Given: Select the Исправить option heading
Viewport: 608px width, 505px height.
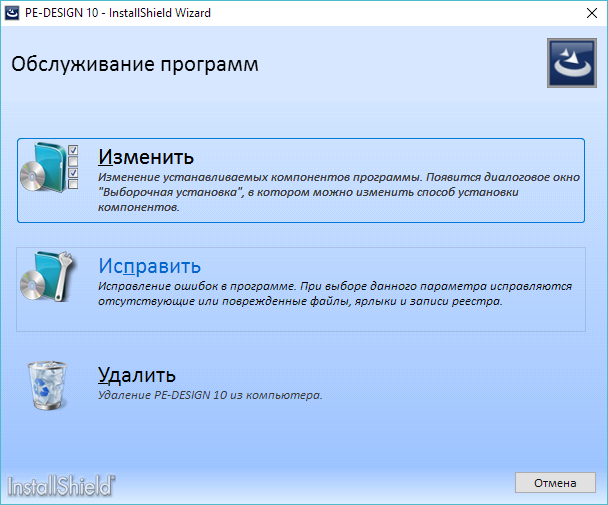Looking at the screenshot, I should [149, 266].
